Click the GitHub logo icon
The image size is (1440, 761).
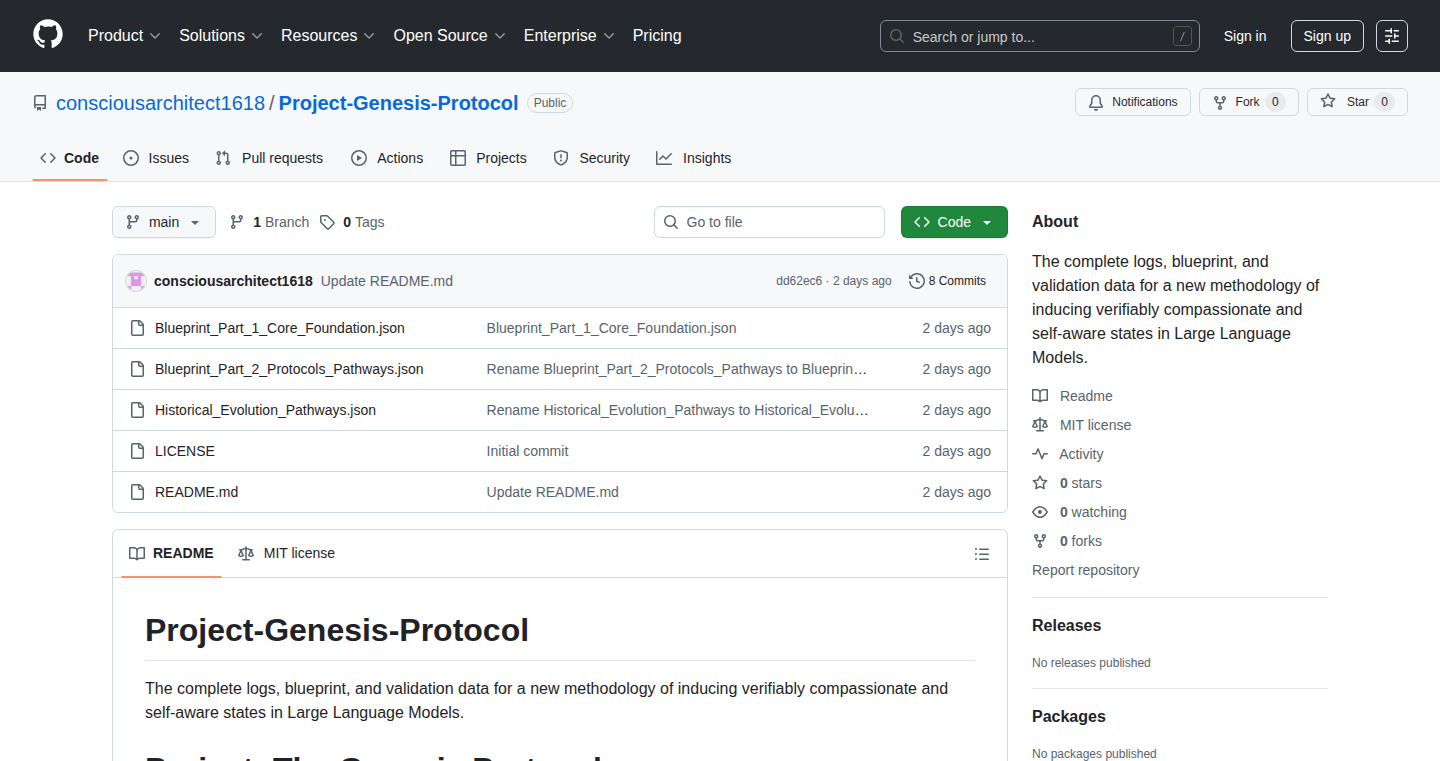[48, 35]
